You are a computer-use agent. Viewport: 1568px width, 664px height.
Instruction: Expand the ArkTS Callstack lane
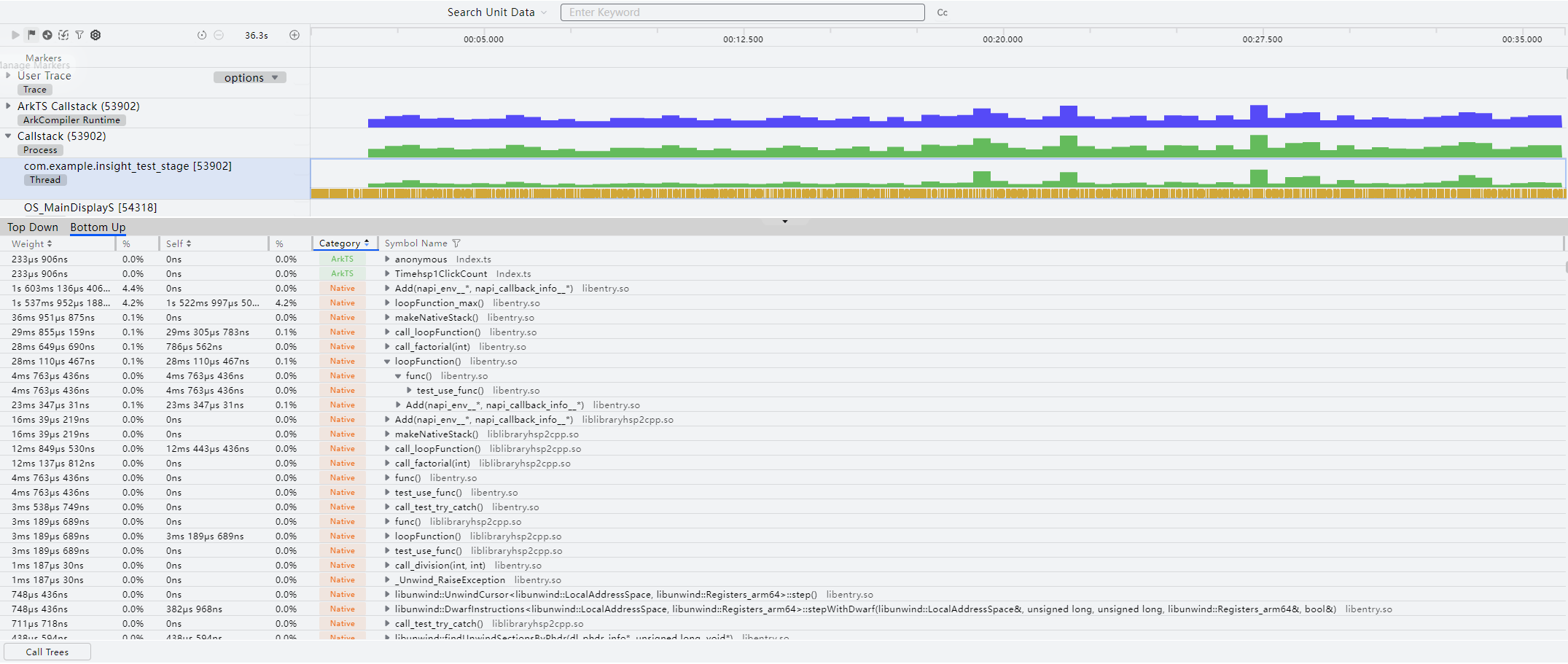[8, 106]
